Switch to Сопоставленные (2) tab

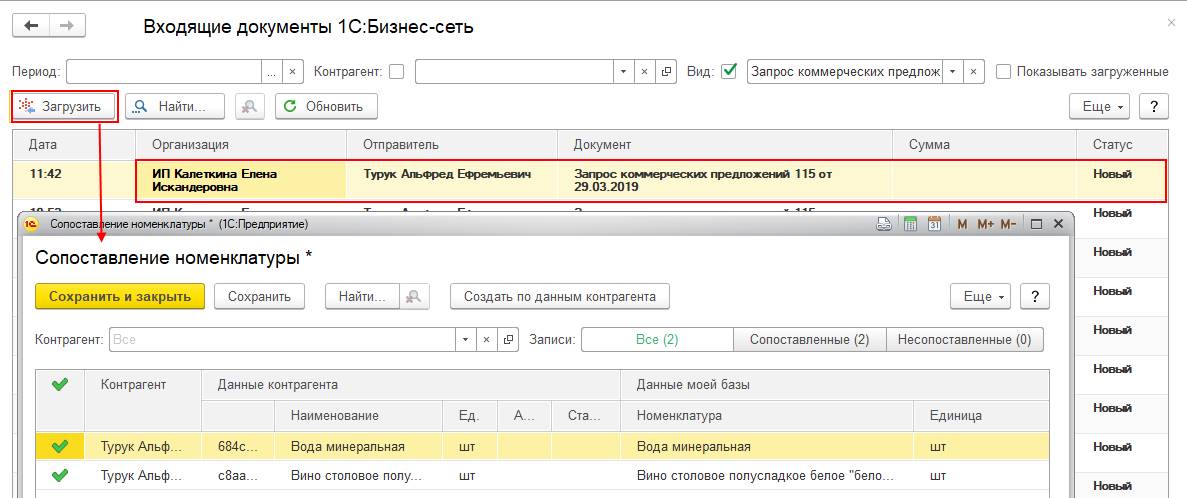coord(809,340)
